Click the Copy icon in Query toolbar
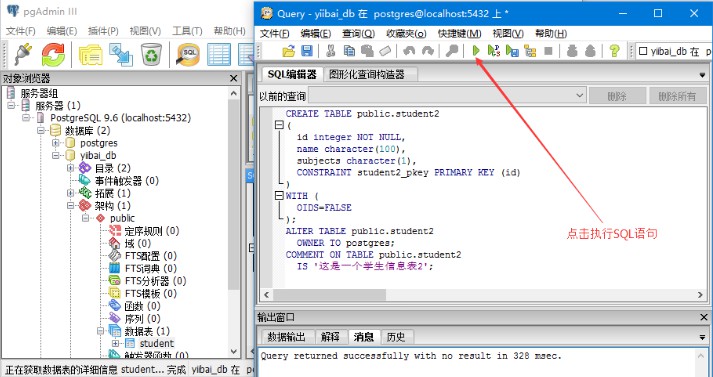713x377 pixels. (x=349, y=50)
